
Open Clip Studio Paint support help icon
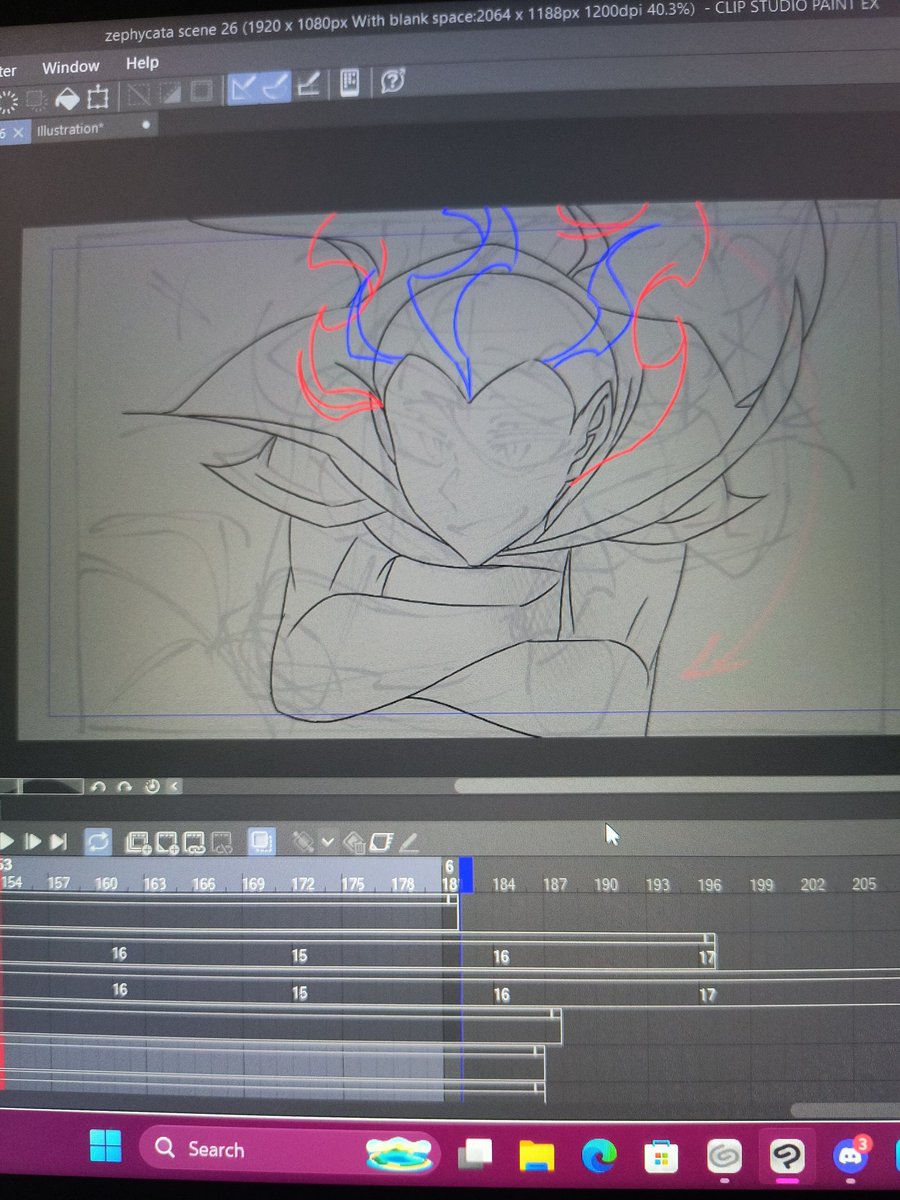(392, 82)
